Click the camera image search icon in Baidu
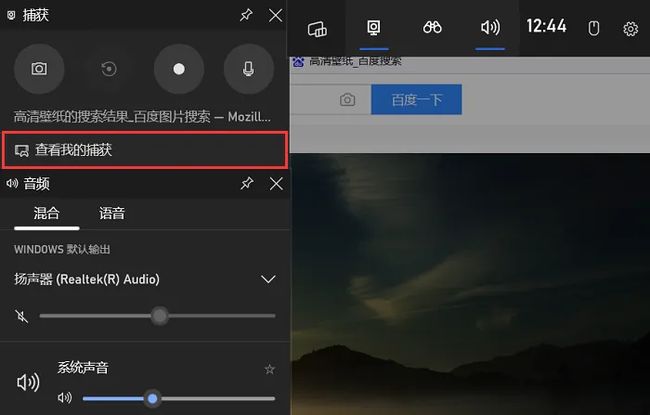The width and height of the screenshot is (650, 415). click(347, 100)
